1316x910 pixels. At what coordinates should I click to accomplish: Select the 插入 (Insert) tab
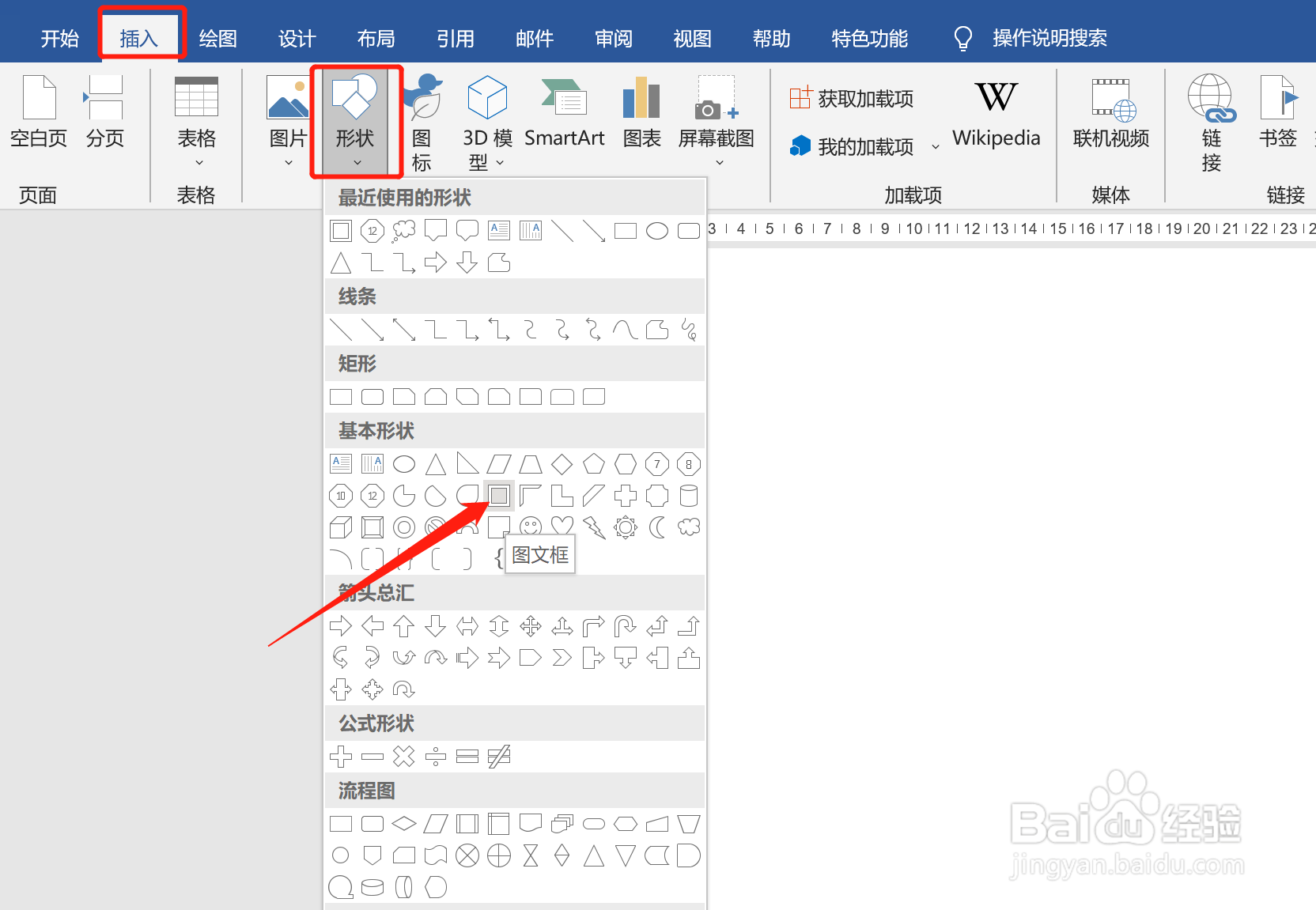tap(139, 38)
